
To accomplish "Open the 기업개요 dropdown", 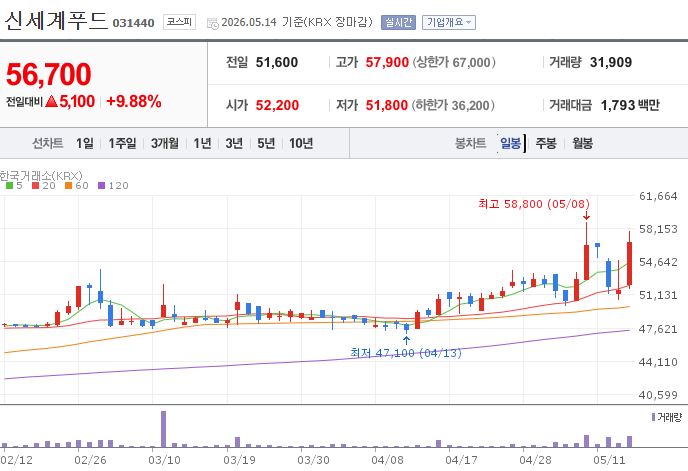I will [x=448, y=22].
